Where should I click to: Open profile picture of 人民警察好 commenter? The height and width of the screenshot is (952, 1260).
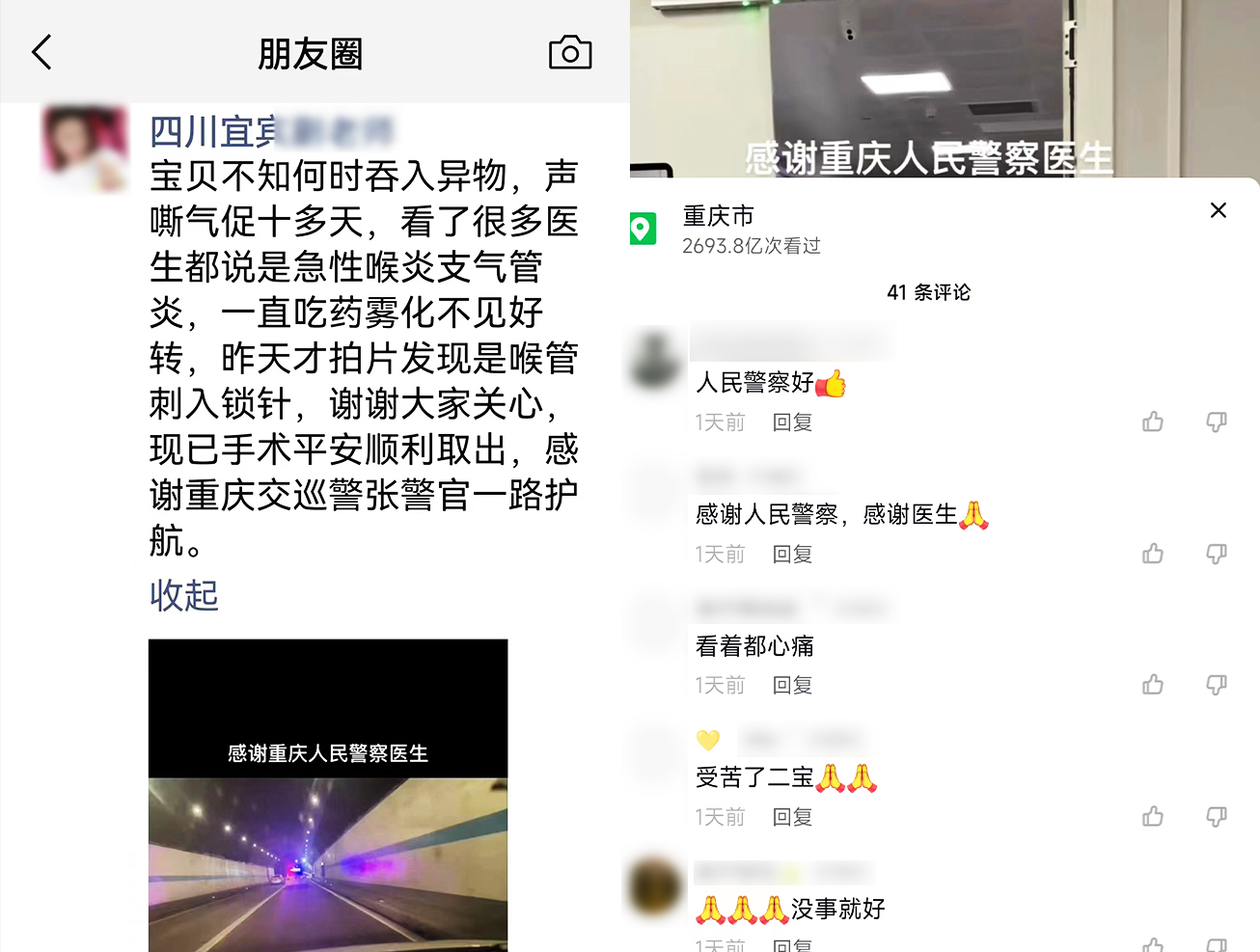(x=655, y=358)
